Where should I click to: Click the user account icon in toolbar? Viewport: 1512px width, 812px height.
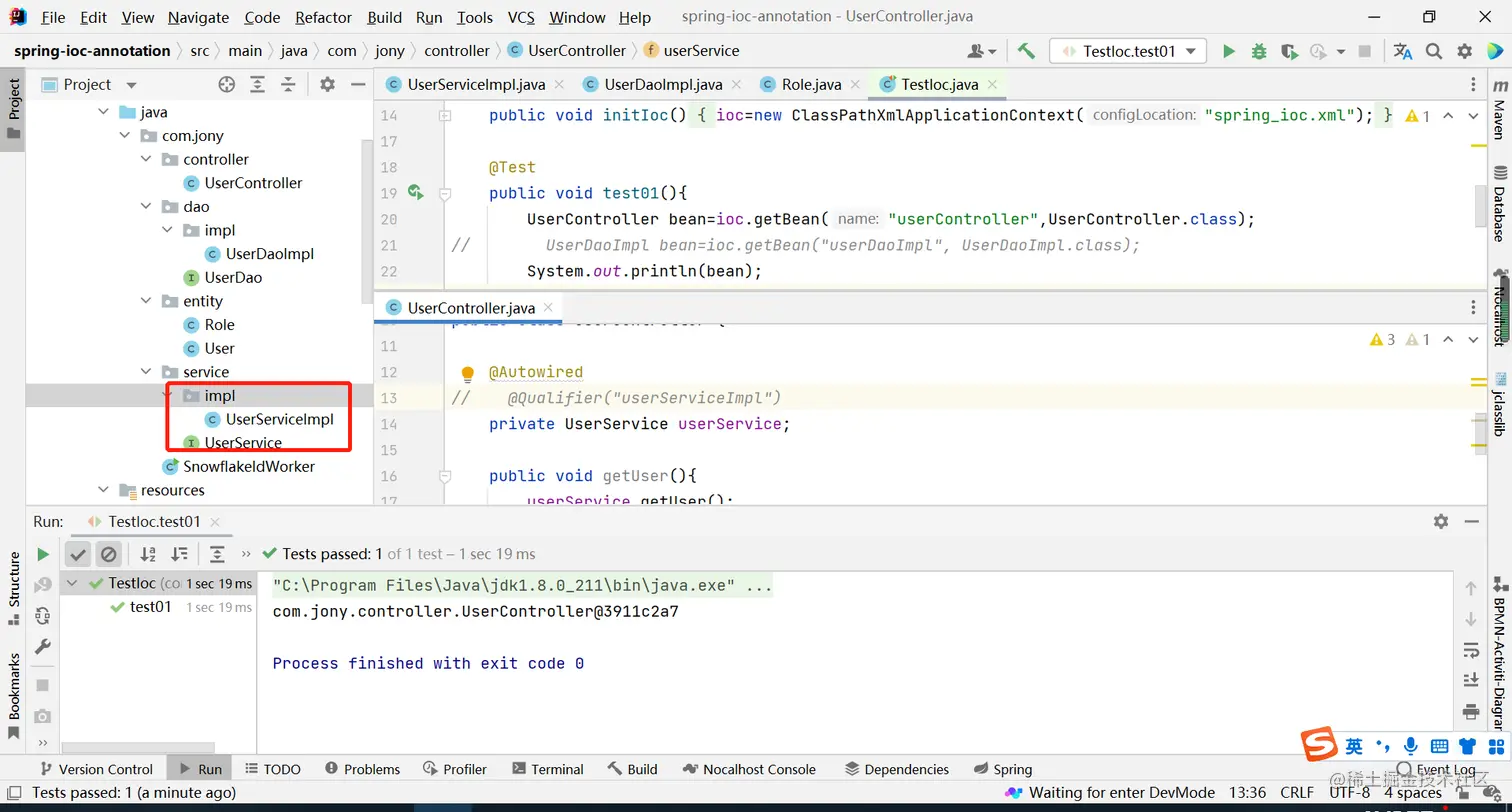tap(982, 51)
